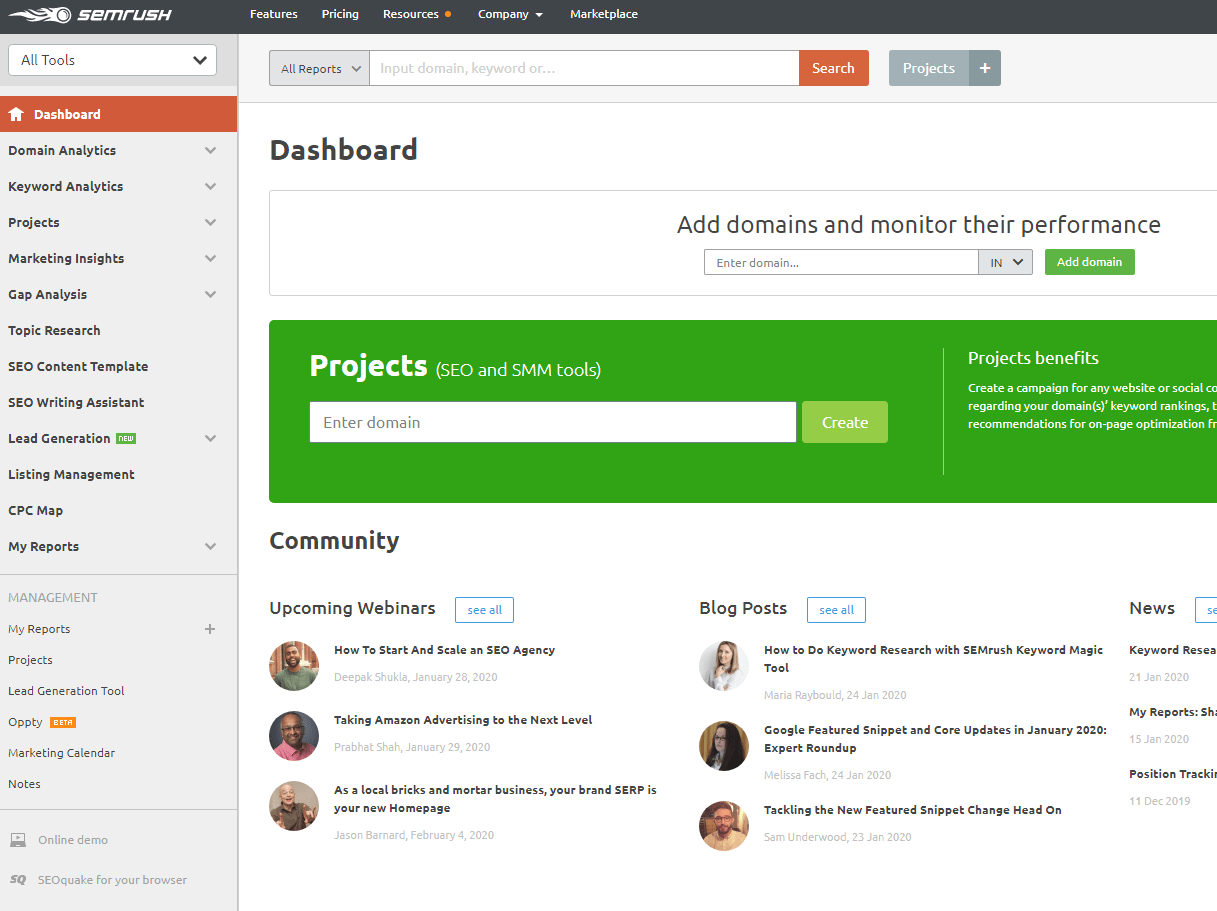This screenshot has width=1217, height=911.
Task: Click the Add domain button
Action: [1089, 262]
